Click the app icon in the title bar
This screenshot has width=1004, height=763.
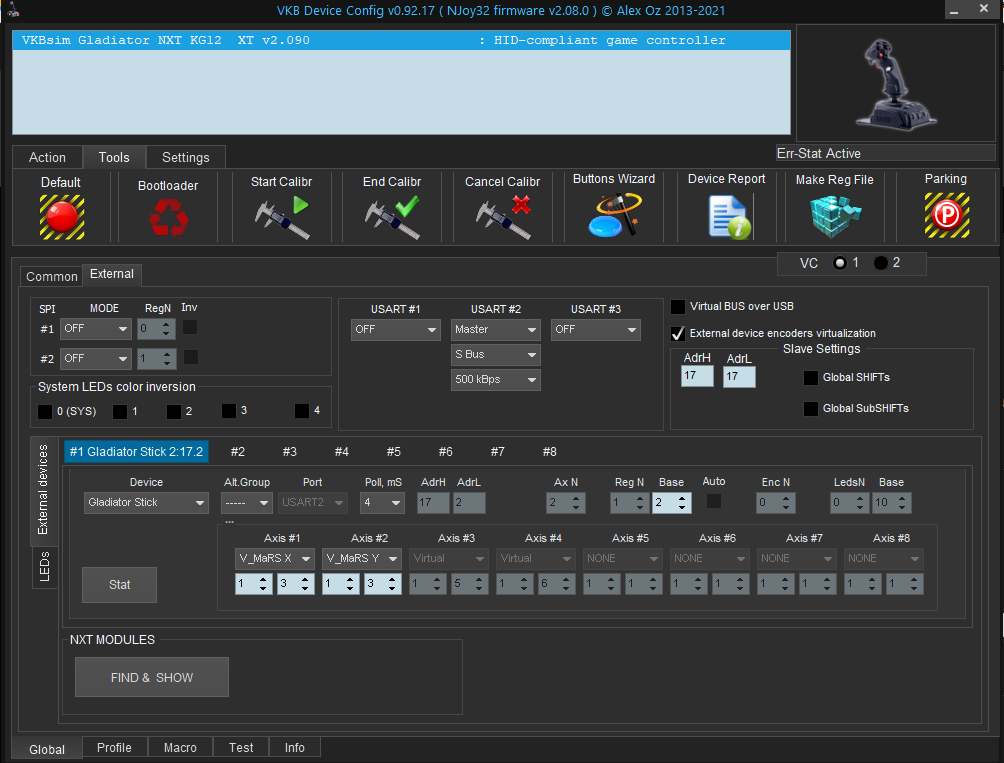point(13,10)
